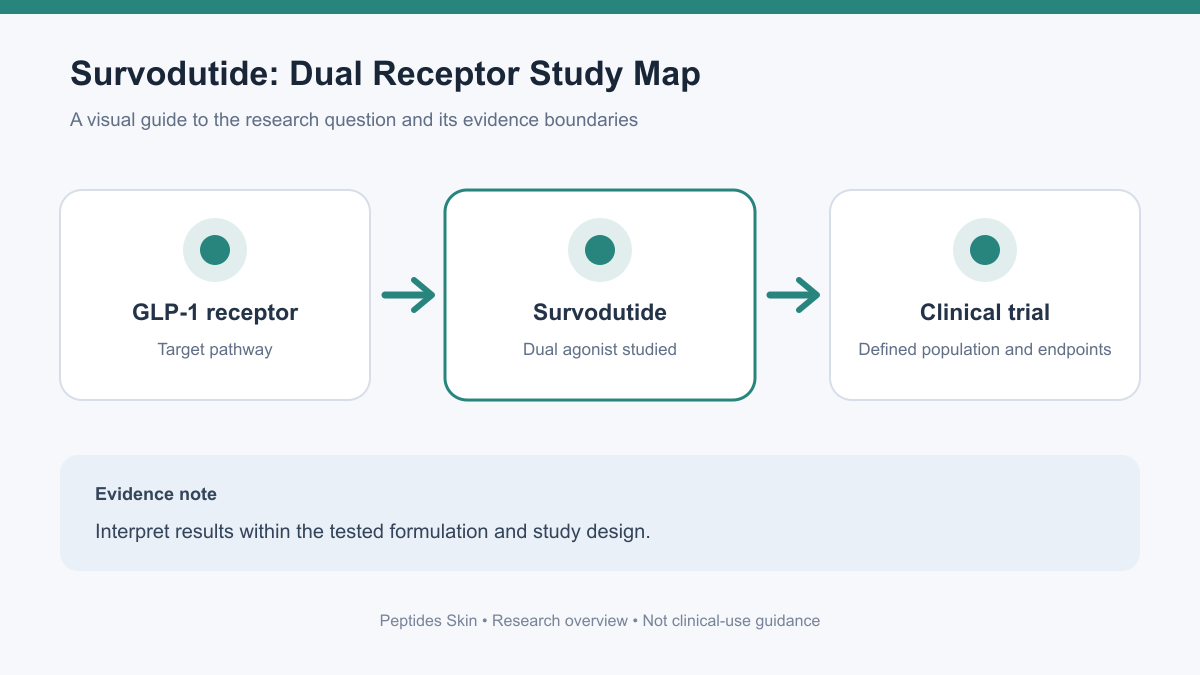Click the 'Interpret results within the tested formulation' sentence

click(x=373, y=531)
